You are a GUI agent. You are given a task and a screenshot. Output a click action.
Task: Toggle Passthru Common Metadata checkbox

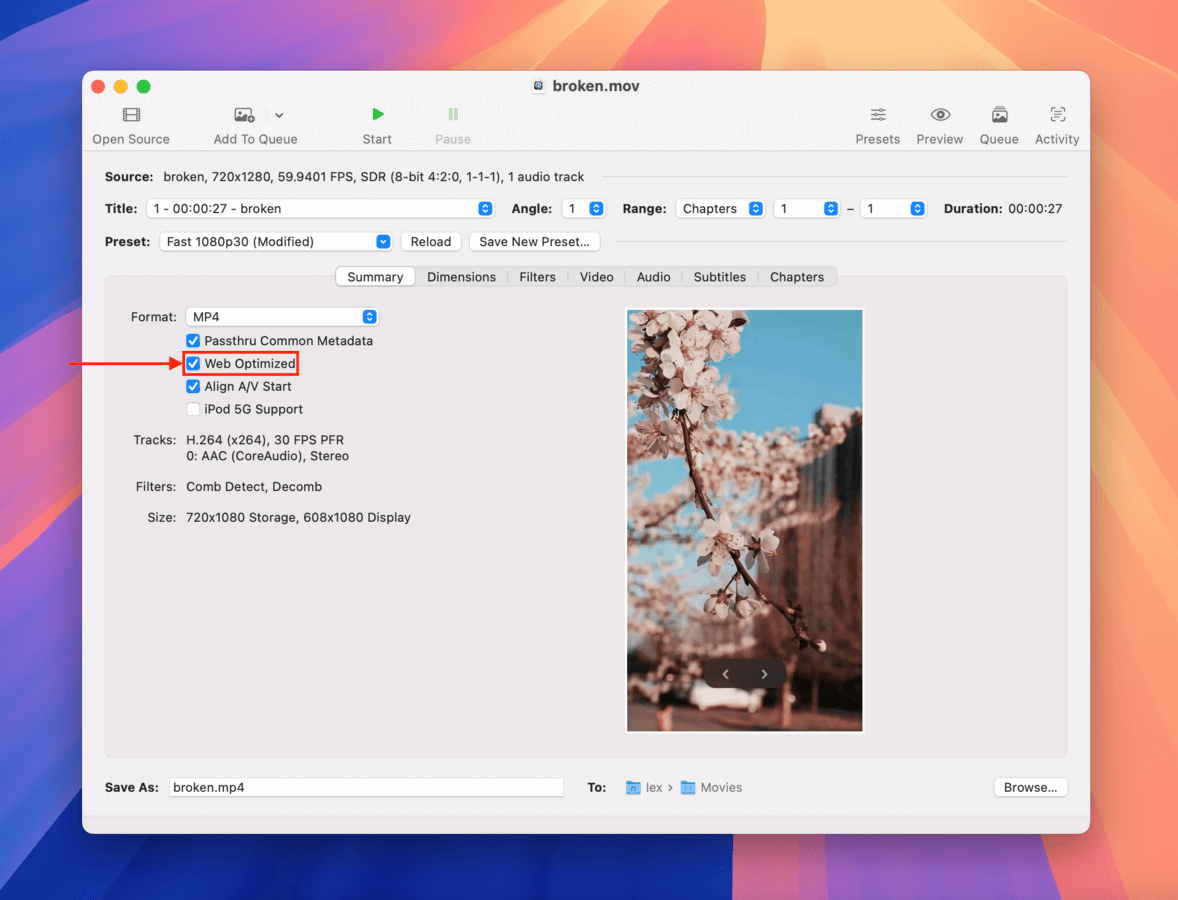coord(193,341)
